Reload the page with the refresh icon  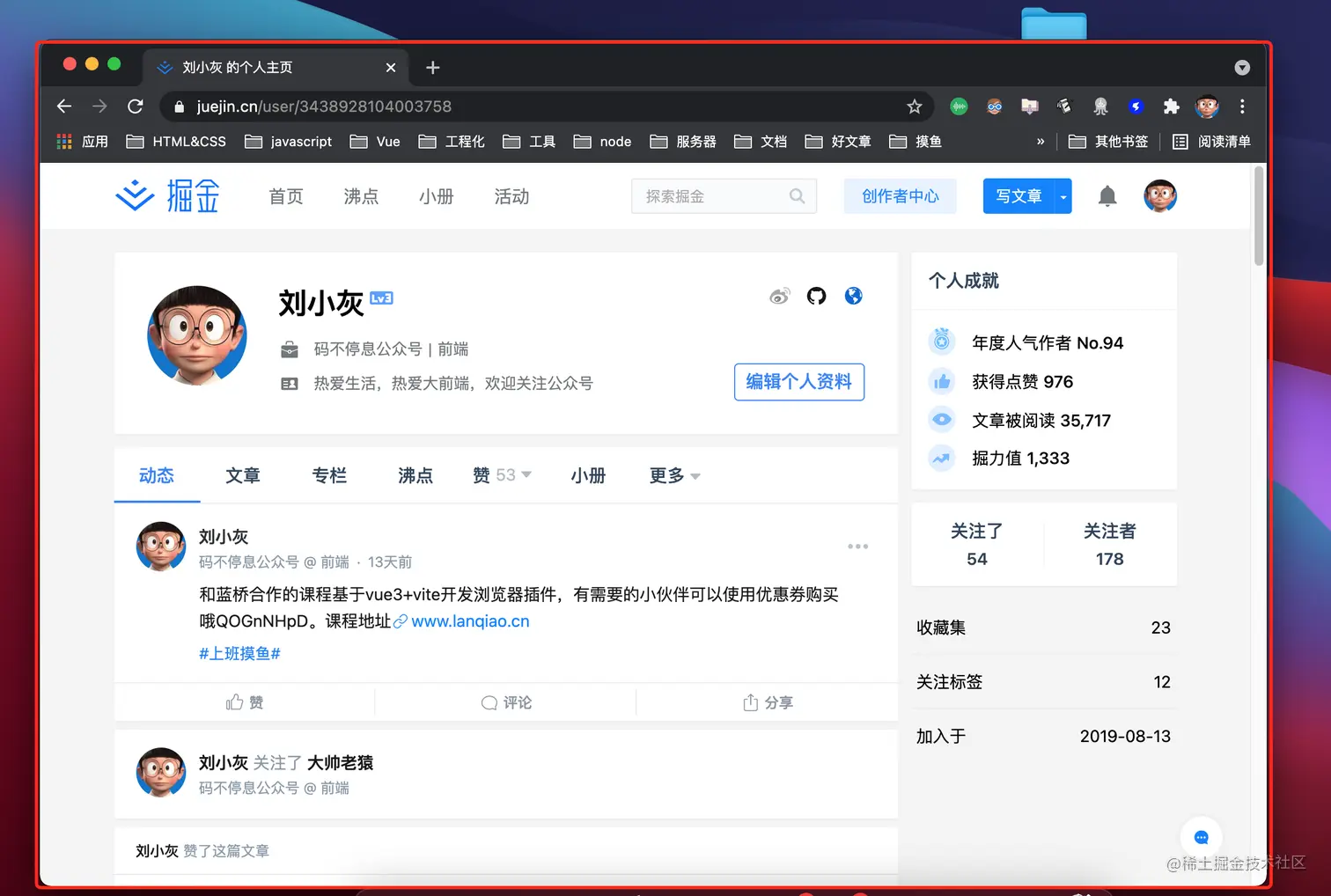[x=136, y=106]
